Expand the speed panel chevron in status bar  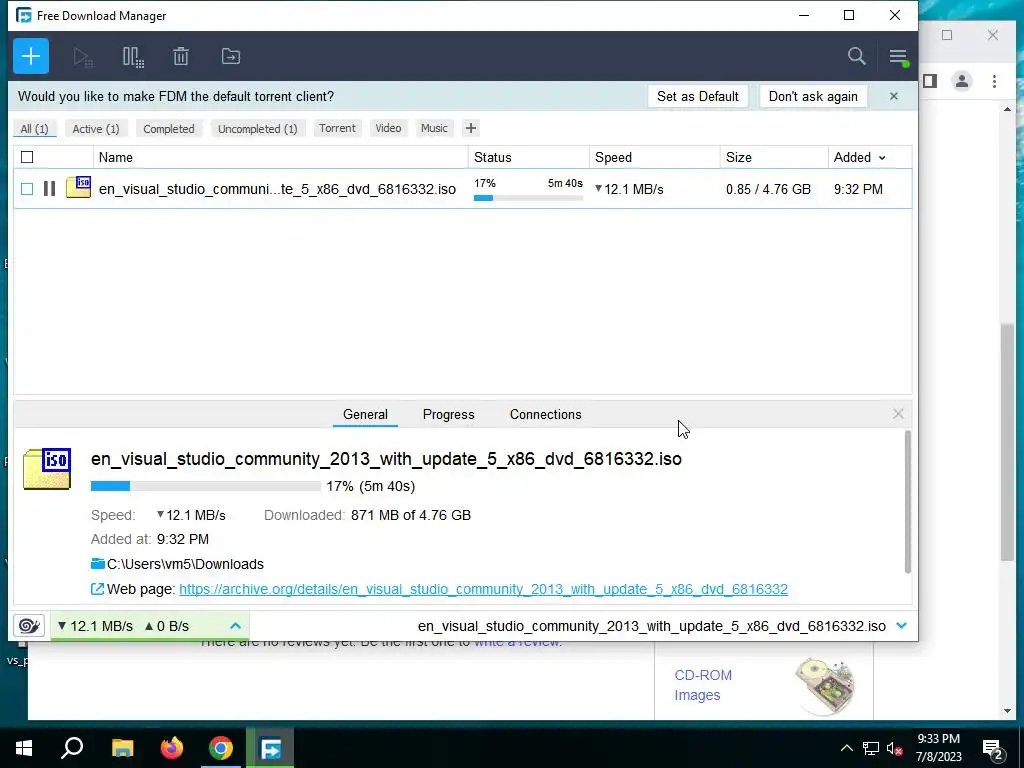click(x=235, y=626)
